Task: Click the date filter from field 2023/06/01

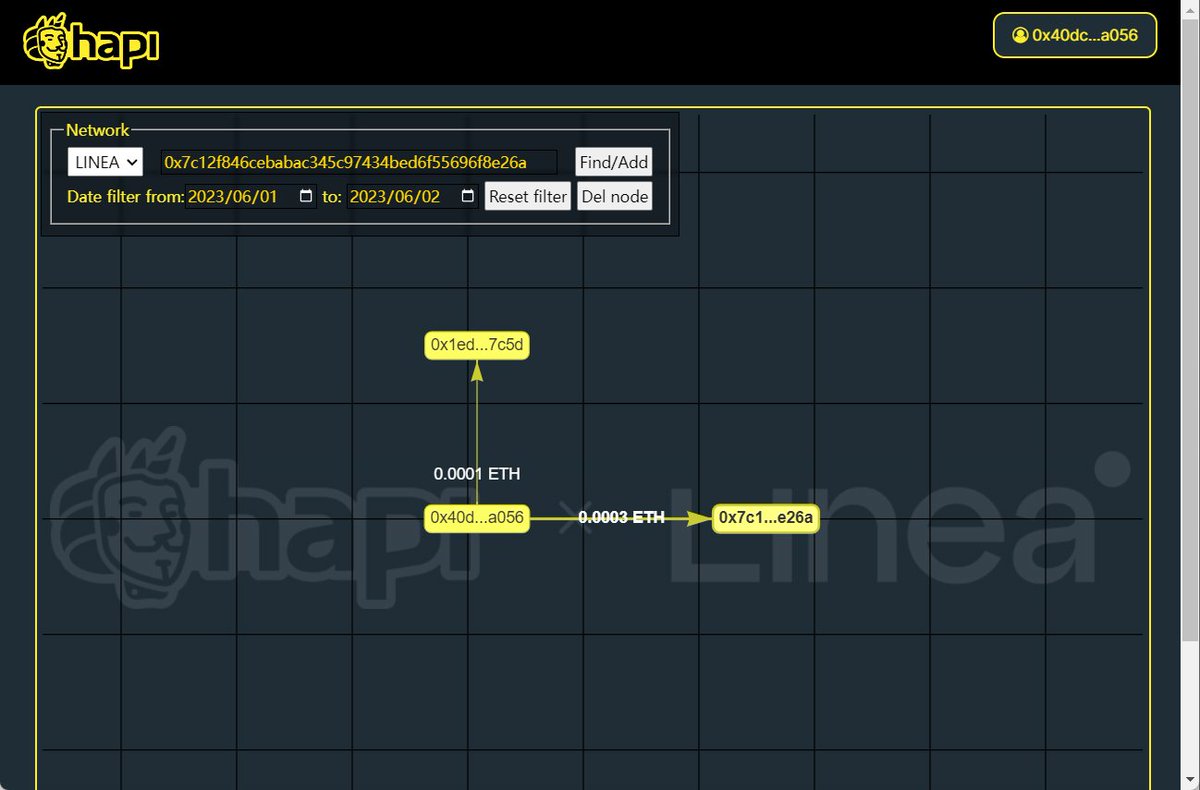Action: (x=251, y=196)
